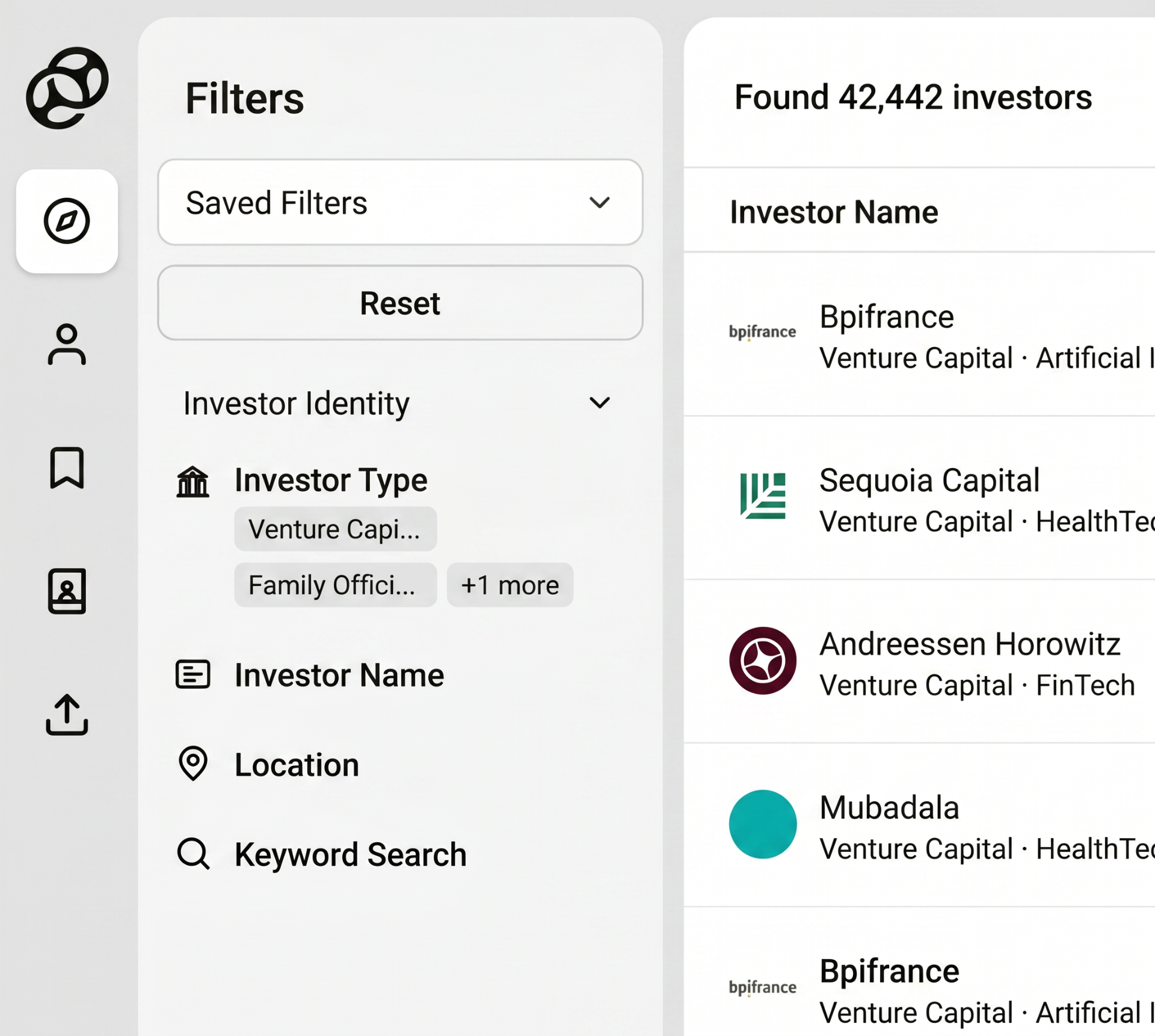Open the bookmark saved icon in sidebar
The image size is (1155, 1036).
67,467
